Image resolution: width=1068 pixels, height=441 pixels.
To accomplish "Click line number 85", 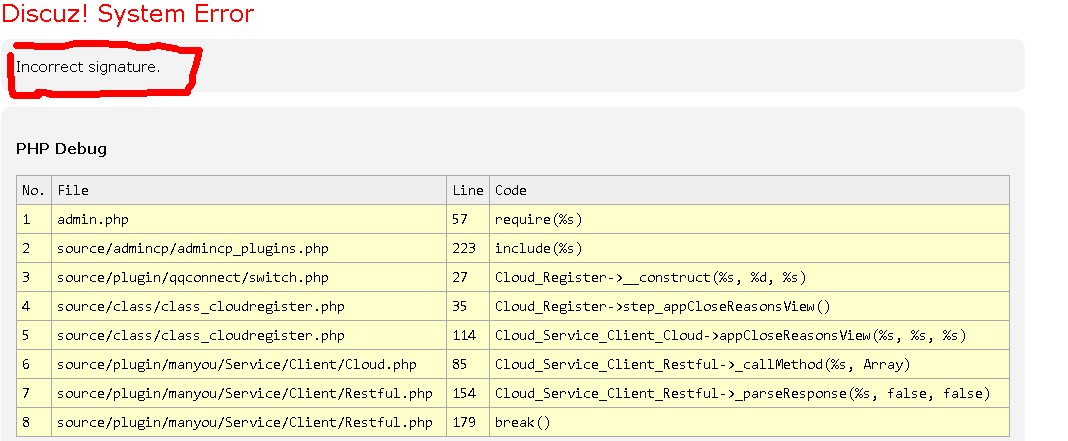I will (468, 364).
